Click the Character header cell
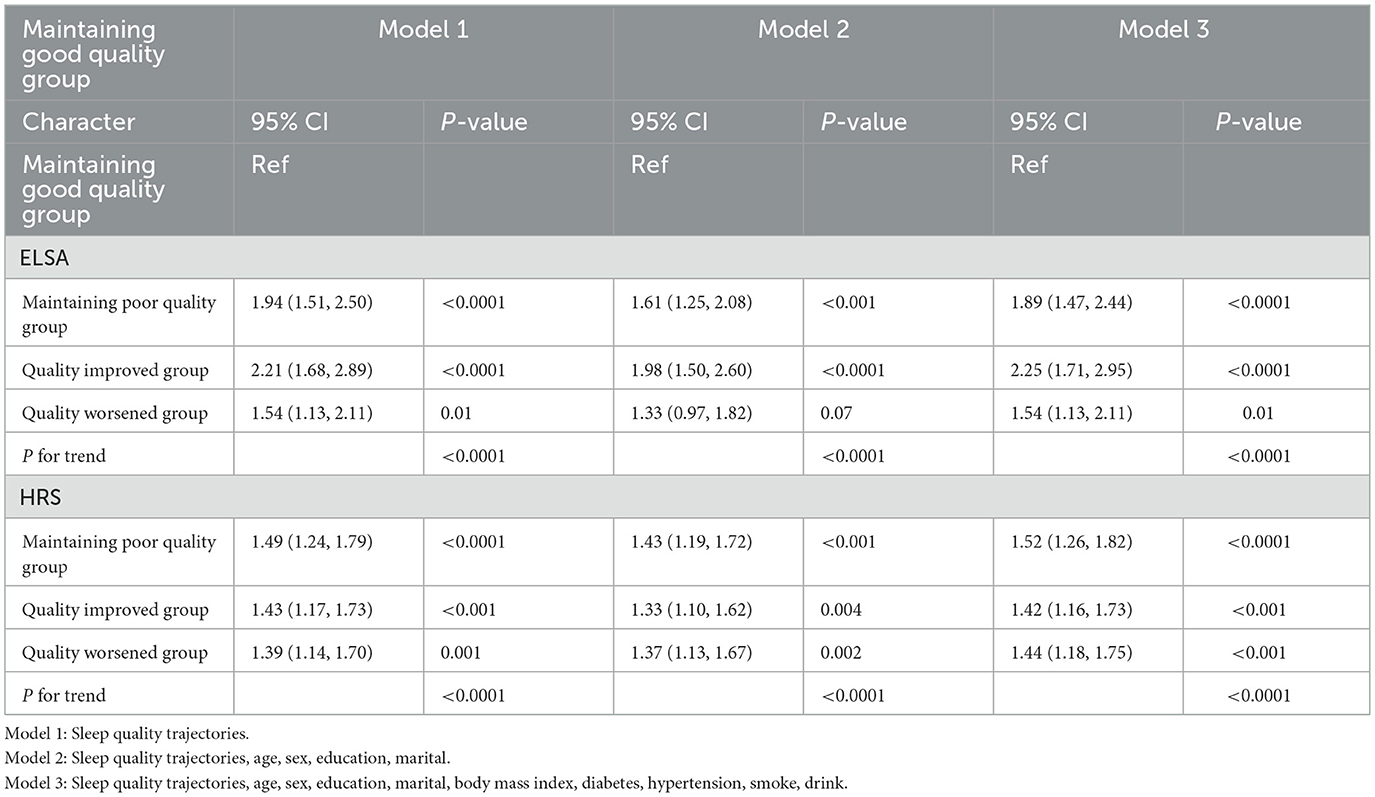Viewport: 1375px width, 797px height. pos(78,122)
